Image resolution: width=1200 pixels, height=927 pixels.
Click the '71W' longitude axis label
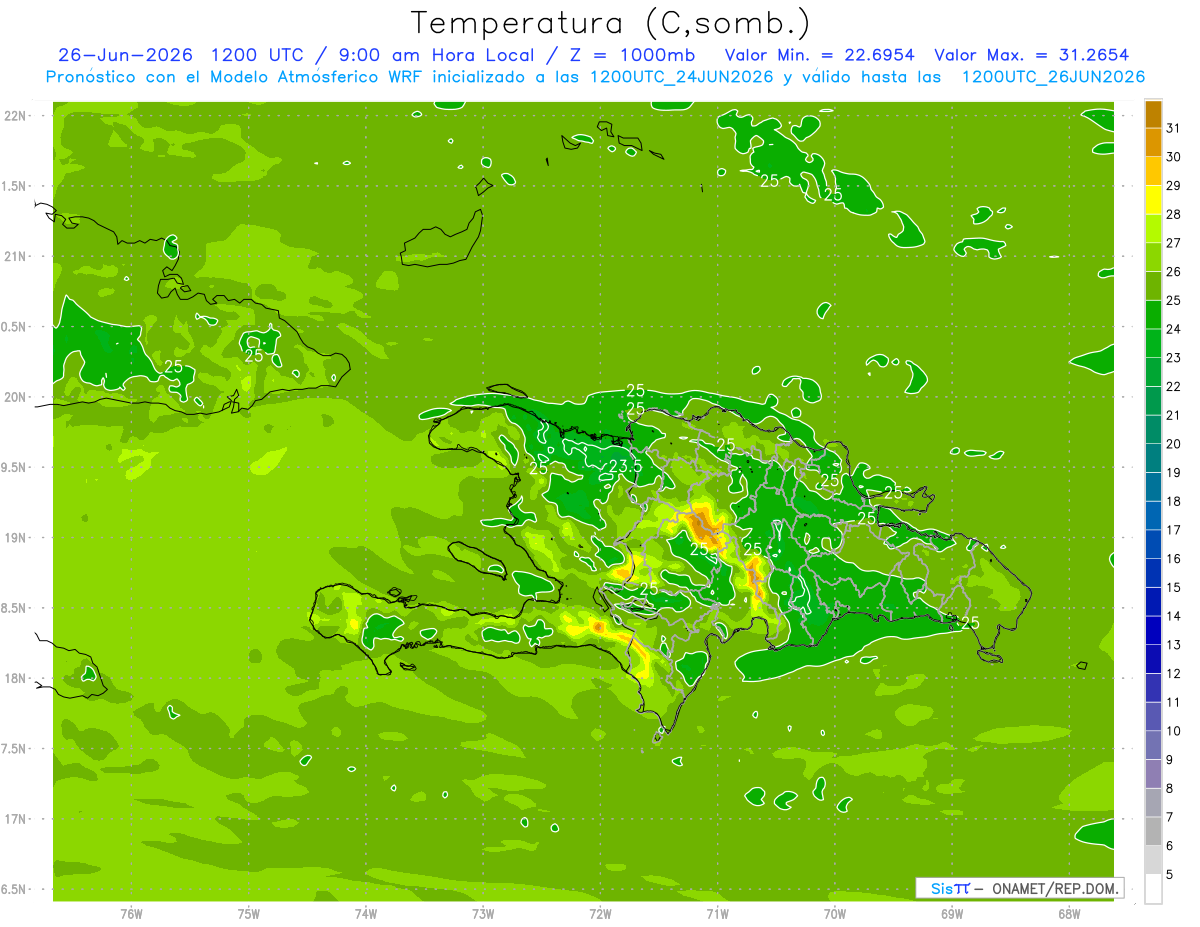click(x=717, y=914)
